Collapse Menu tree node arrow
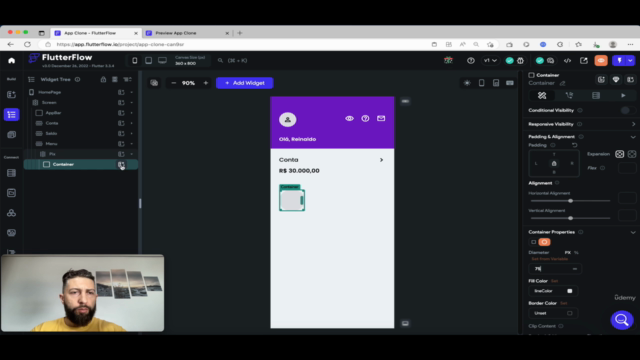 (x=131, y=144)
